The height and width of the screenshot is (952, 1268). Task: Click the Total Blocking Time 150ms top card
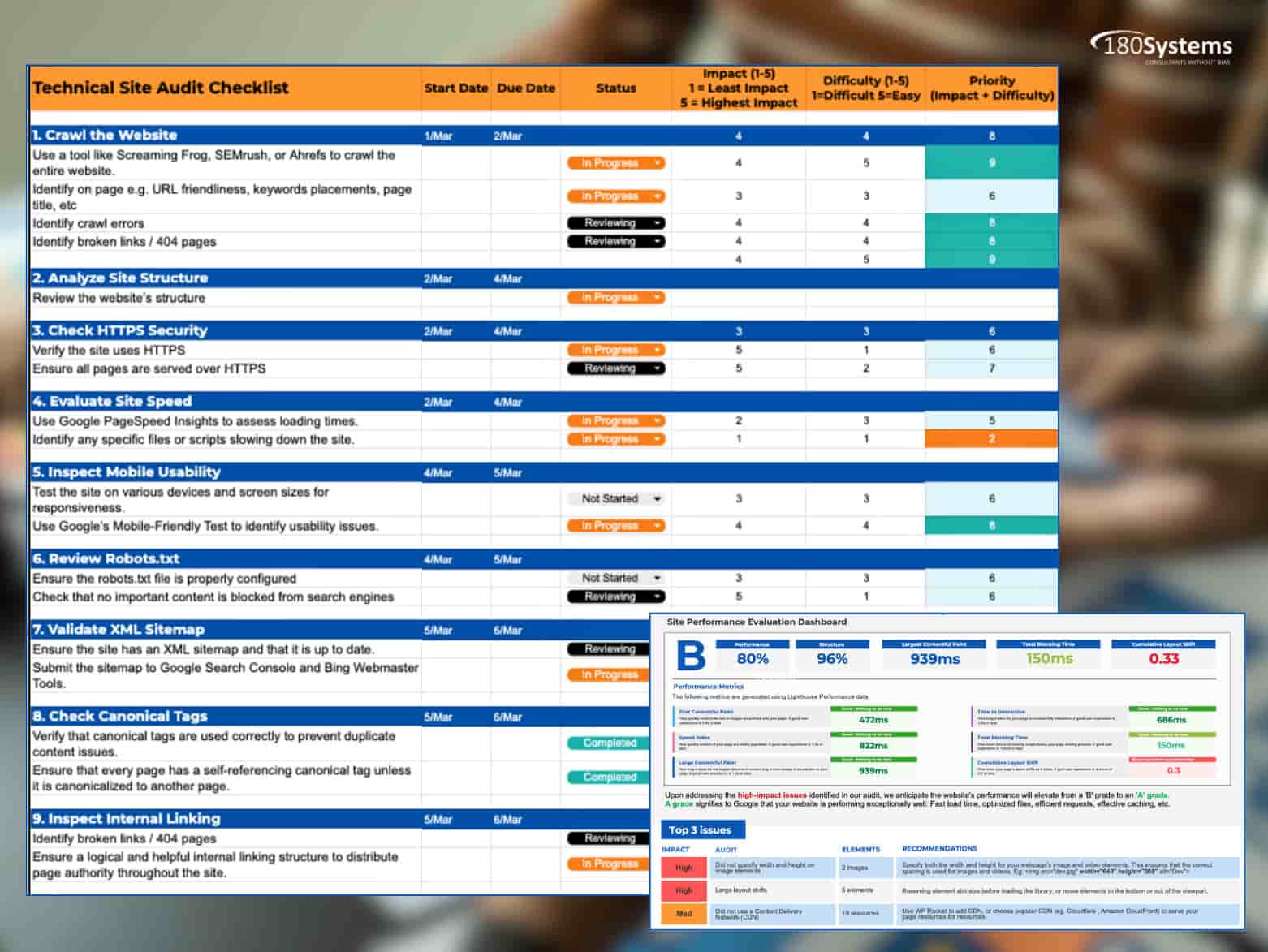tap(1050, 655)
